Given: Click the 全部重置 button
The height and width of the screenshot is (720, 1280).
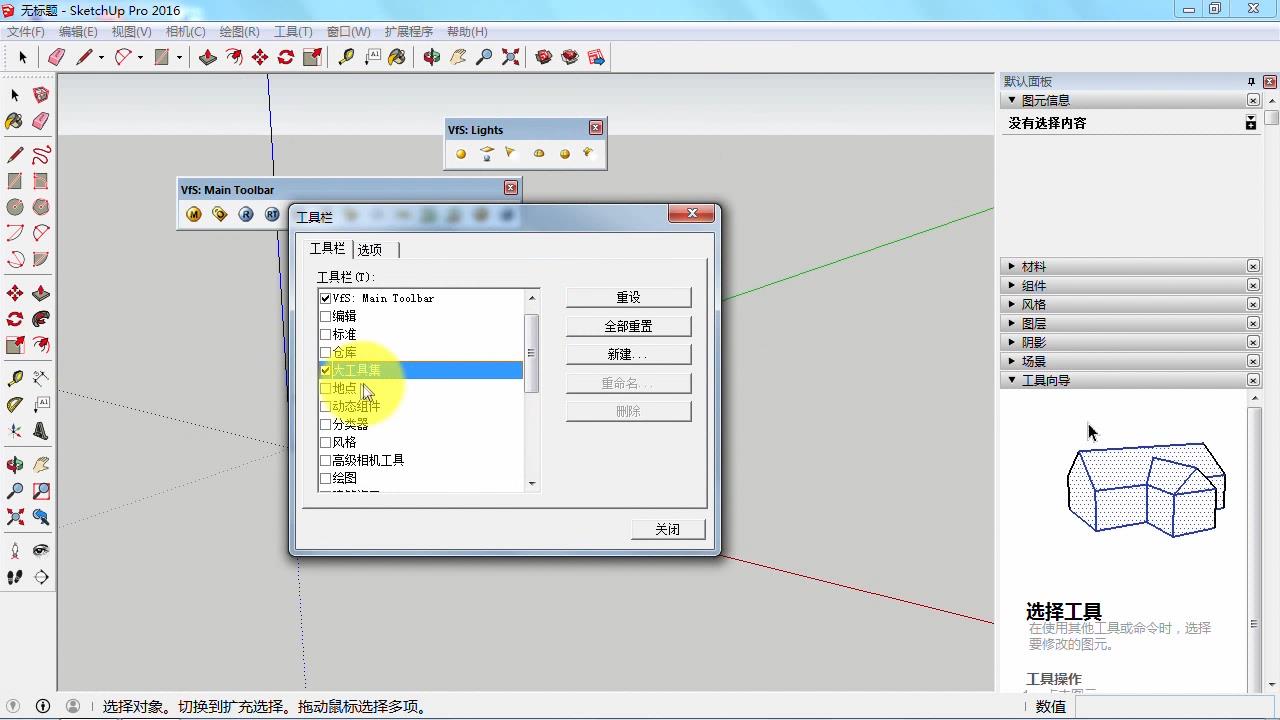Looking at the screenshot, I should (628, 326).
